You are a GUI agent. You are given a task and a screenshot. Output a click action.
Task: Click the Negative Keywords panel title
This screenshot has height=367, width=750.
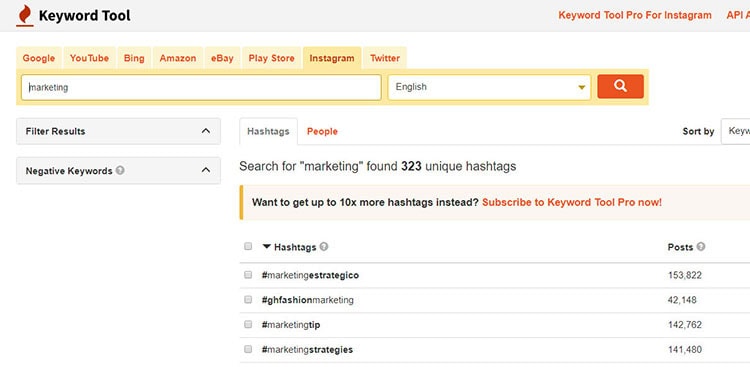pos(69,171)
